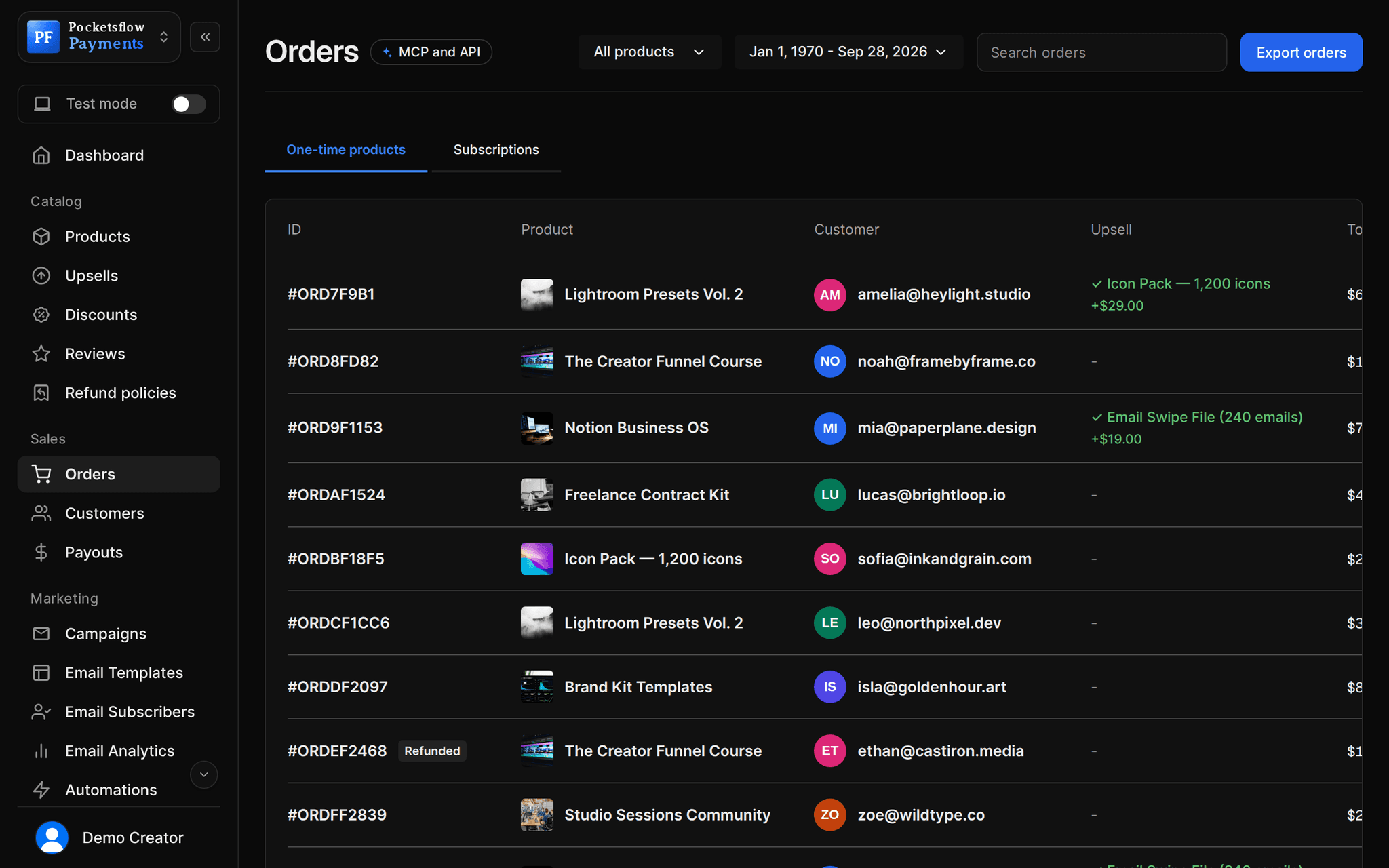Click the Studio Sessions Community thumbnail
The width and height of the screenshot is (1389, 868).
point(536,814)
